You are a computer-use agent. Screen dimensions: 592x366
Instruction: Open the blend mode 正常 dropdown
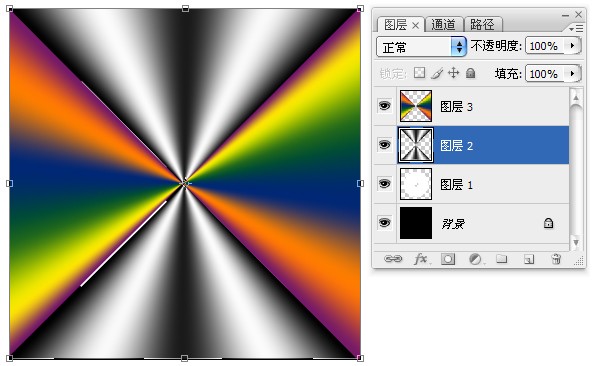click(421, 47)
